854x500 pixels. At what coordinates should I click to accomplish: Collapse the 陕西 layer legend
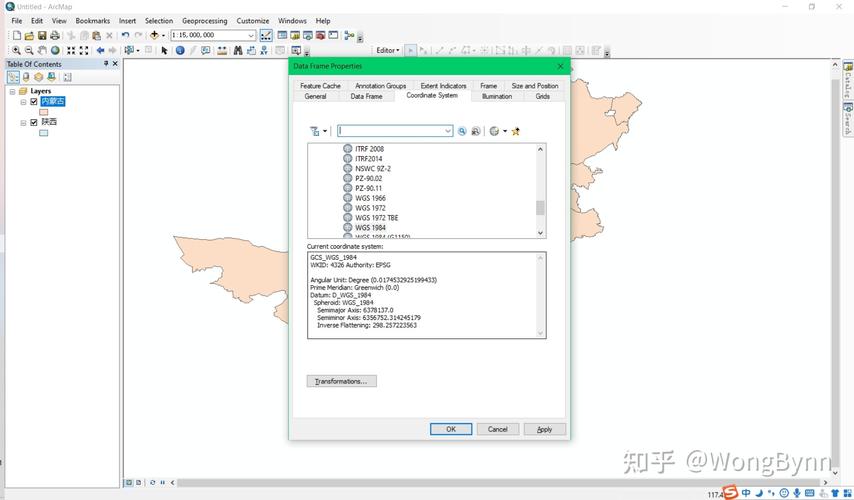pyautogui.click(x=23, y=123)
